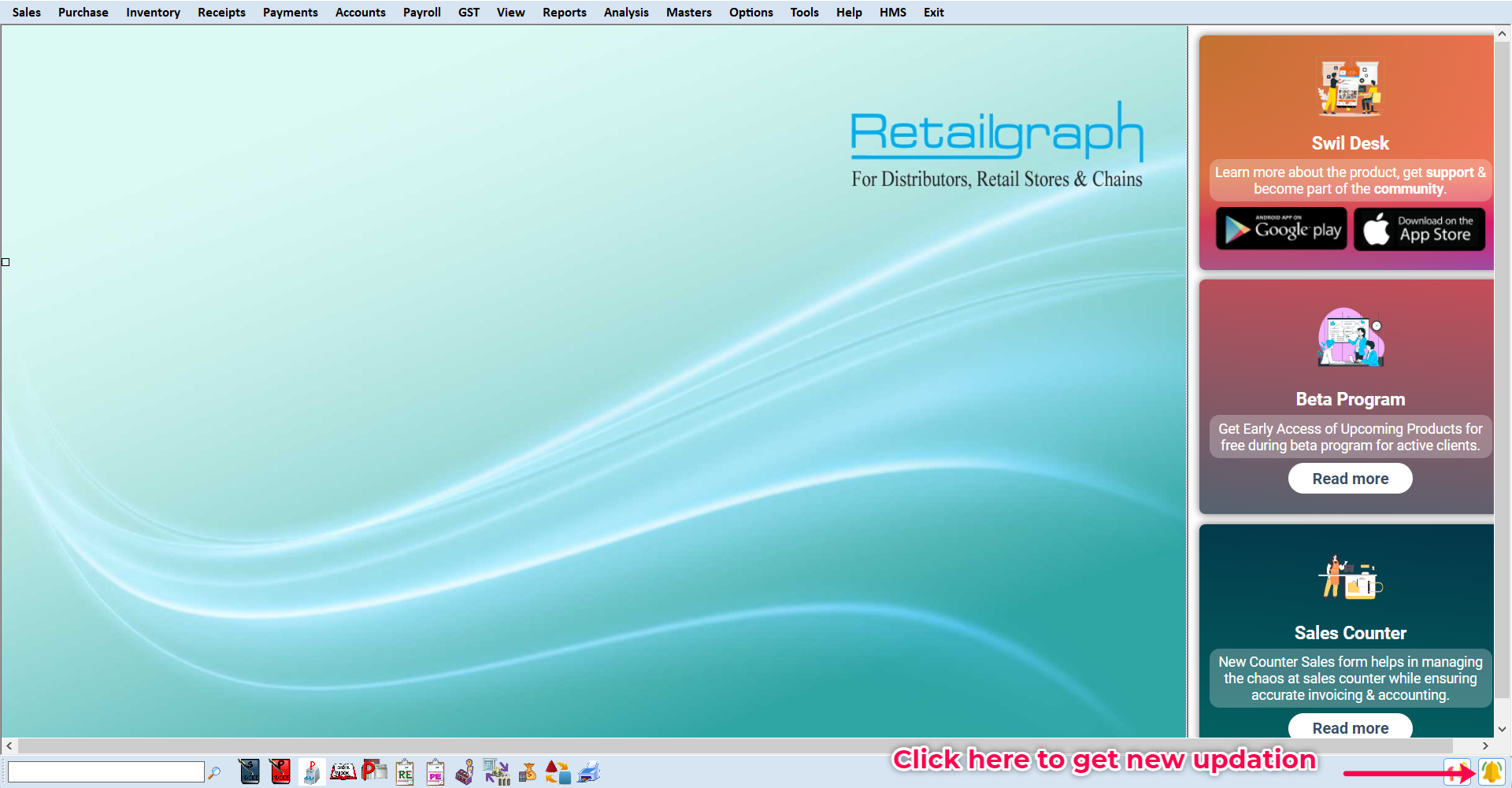
Task: Open the Payroll menu
Action: pyautogui.click(x=422, y=13)
